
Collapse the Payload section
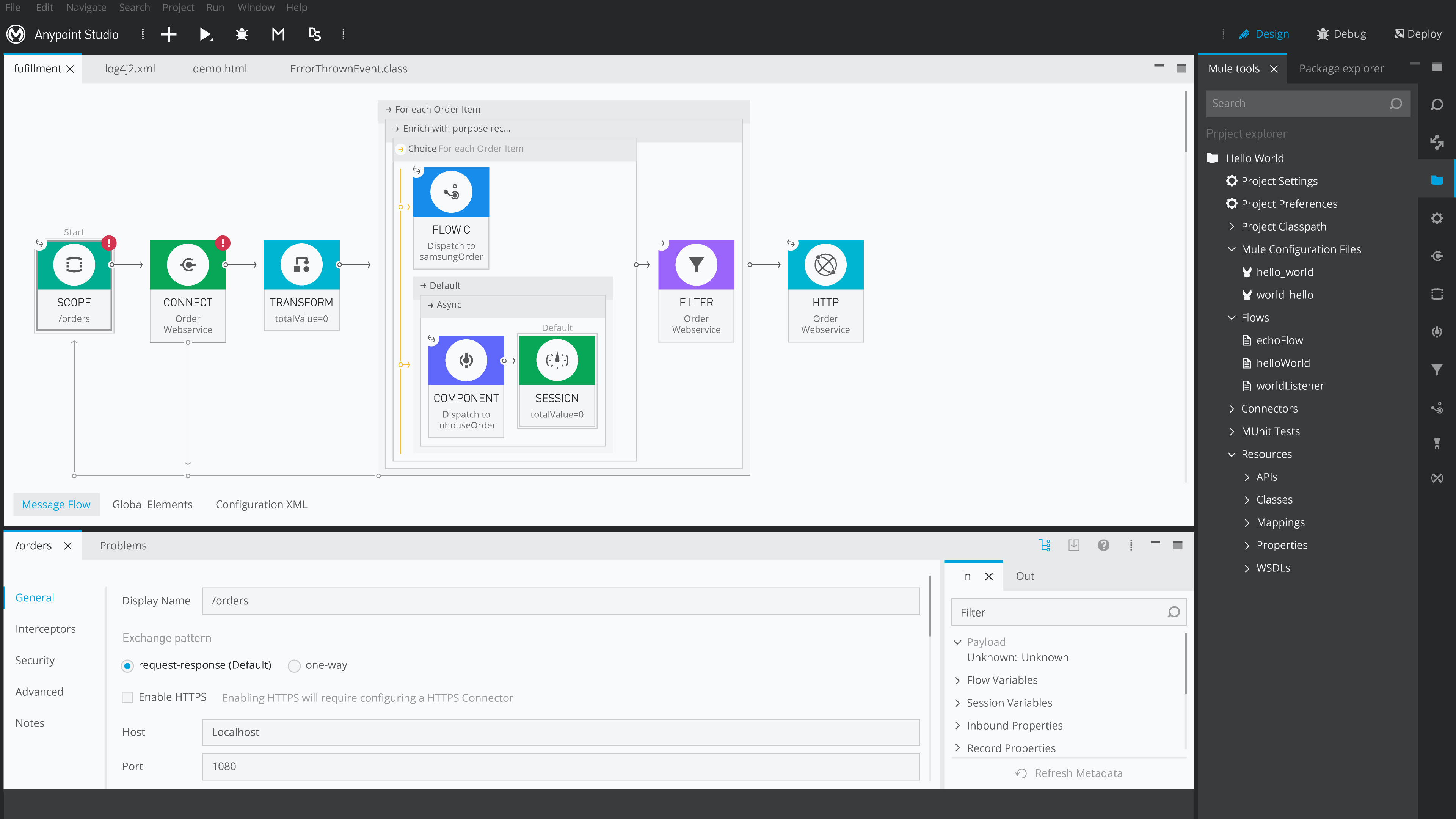pyautogui.click(x=957, y=642)
